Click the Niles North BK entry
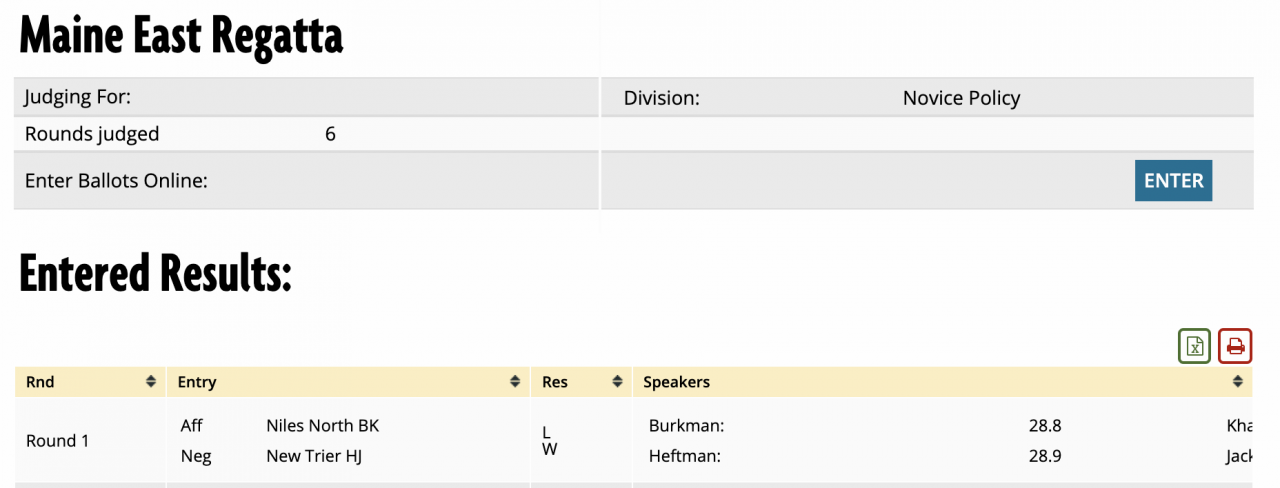 tap(322, 426)
